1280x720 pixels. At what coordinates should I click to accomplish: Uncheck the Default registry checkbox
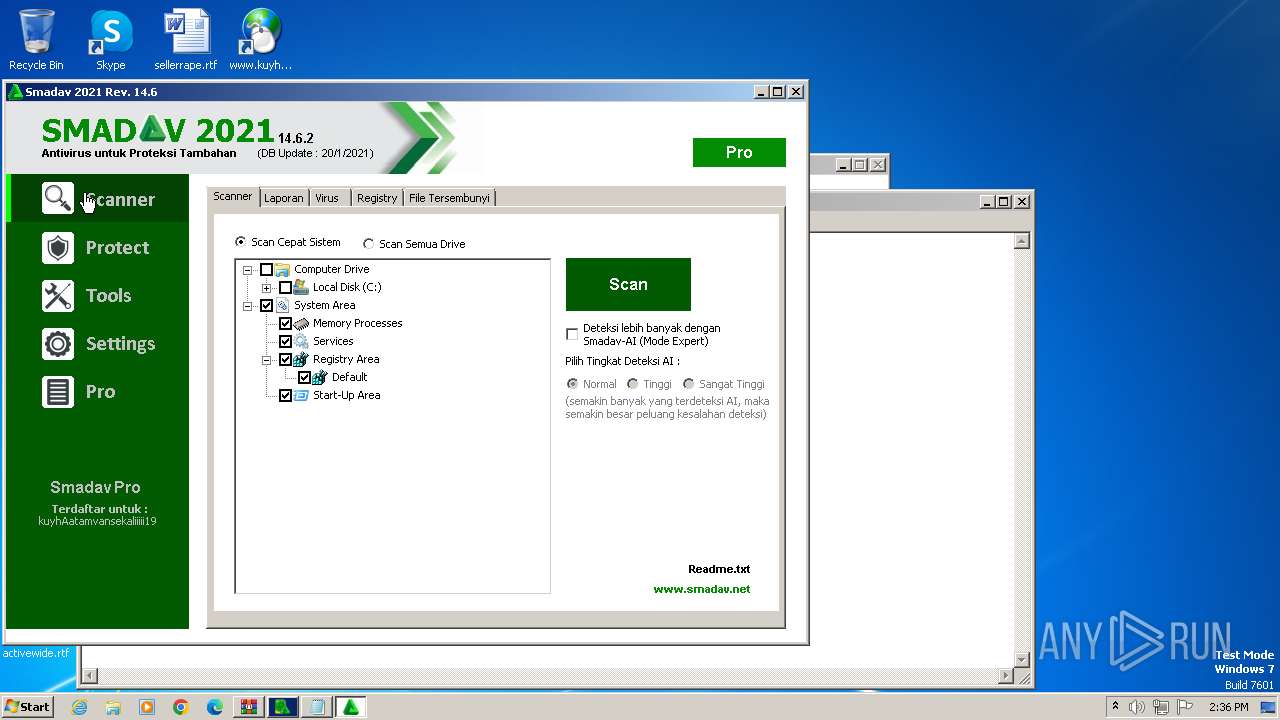304,377
